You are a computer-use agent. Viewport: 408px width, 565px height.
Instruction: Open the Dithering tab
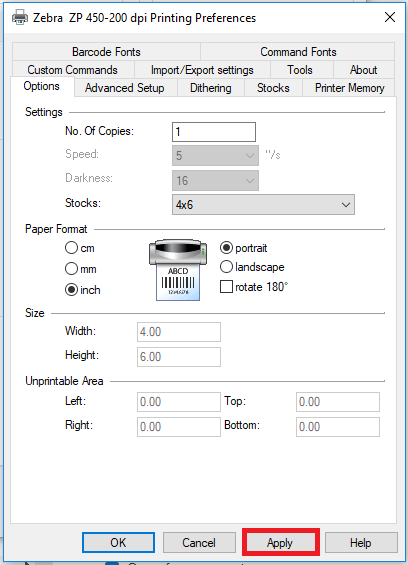pyautogui.click(x=210, y=88)
